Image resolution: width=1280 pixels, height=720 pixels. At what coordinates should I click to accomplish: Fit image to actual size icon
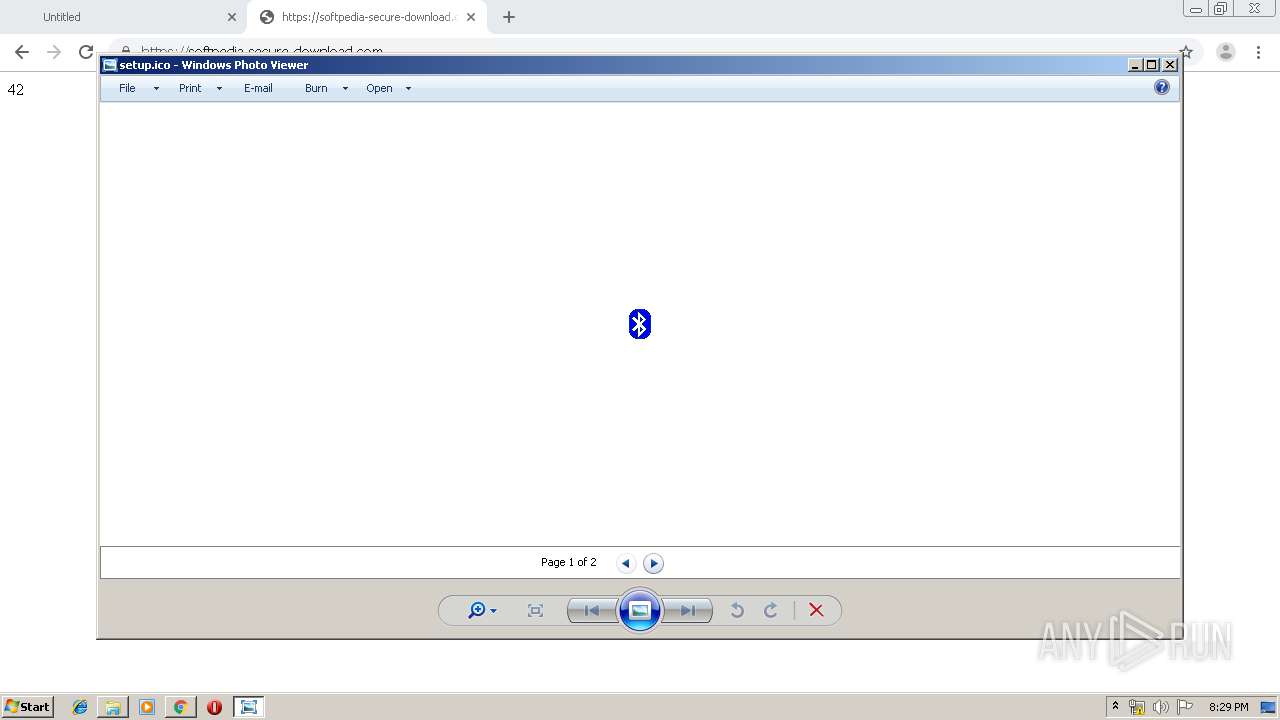[535, 610]
